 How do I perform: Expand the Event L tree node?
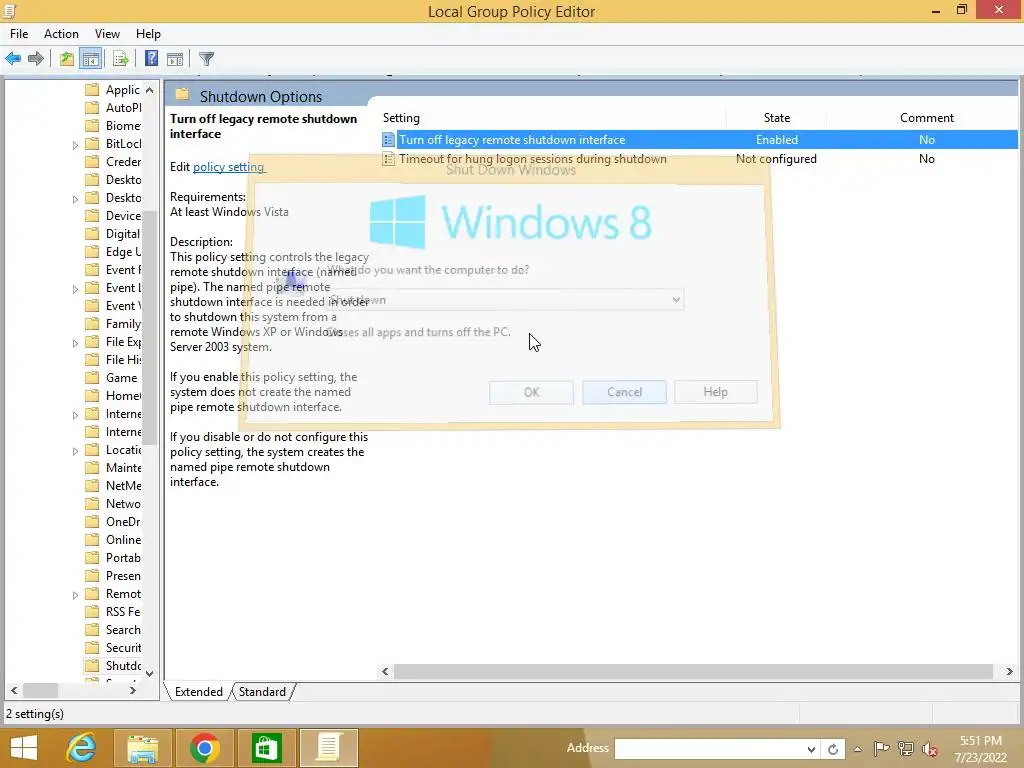tap(75, 289)
